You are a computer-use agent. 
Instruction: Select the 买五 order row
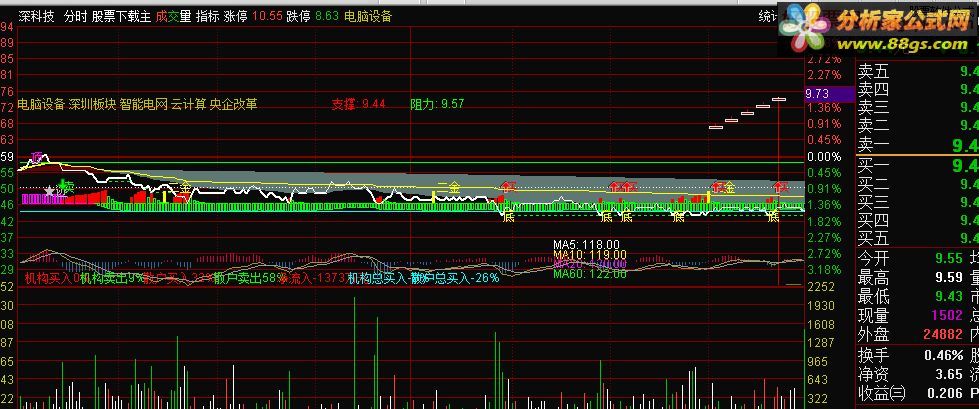[918, 238]
